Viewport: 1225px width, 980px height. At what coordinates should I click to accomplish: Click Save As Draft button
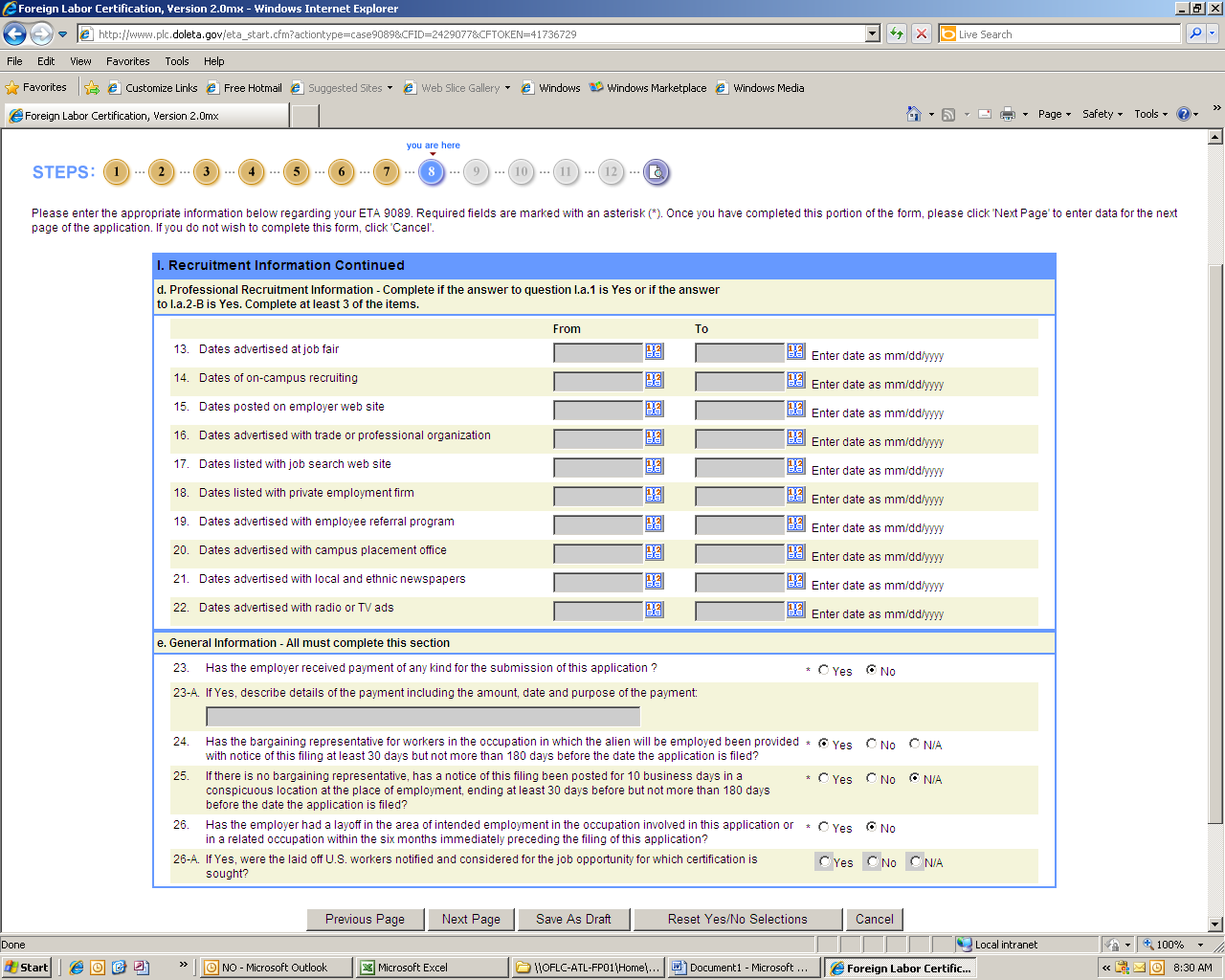(x=573, y=919)
